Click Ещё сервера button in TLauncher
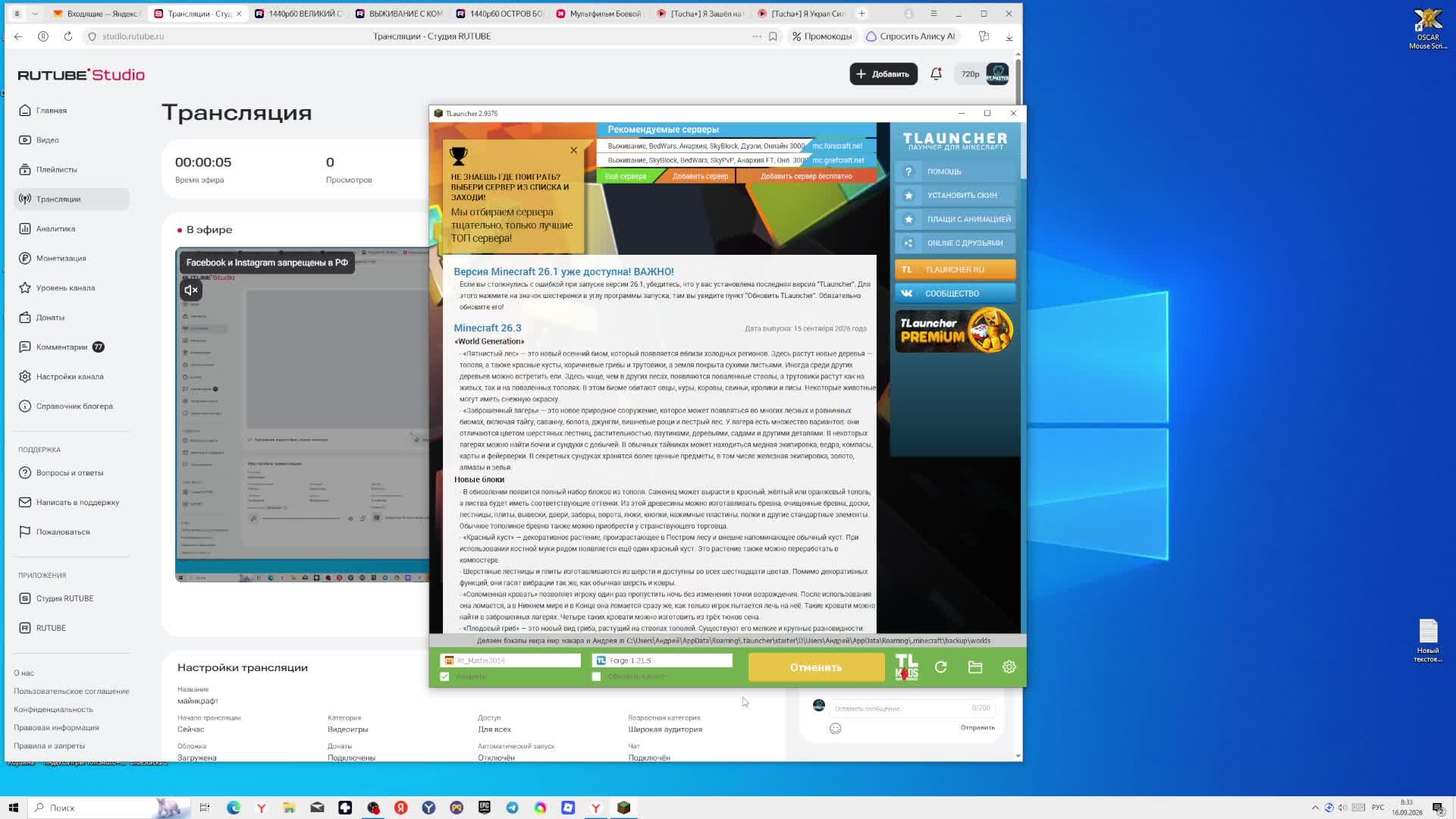The image size is (1456, 819). [626, 176]
